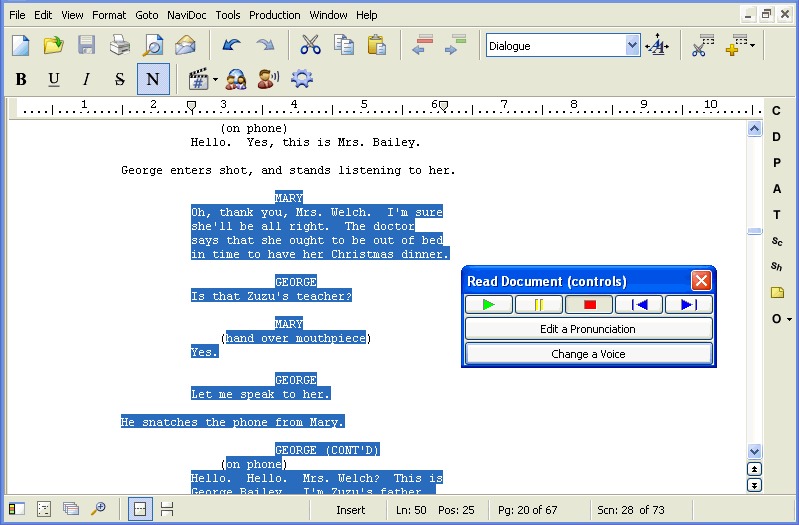The height and width of the screenshot is (525, 799).
Task: Toggle Bold formatting
Action: point(21,80)
